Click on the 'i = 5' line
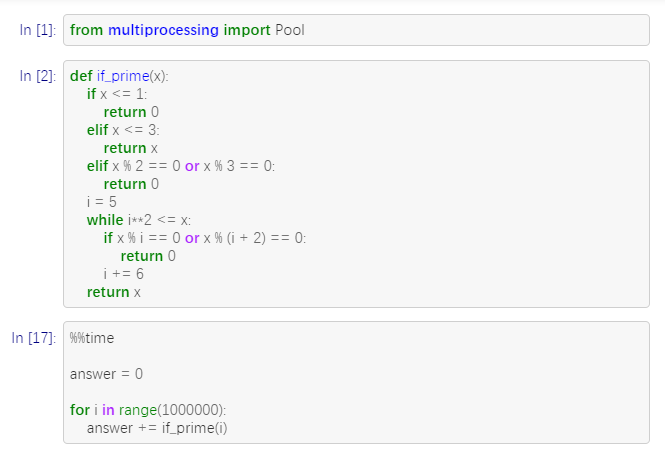The image size is (665, 450). [x=102, y=202]
